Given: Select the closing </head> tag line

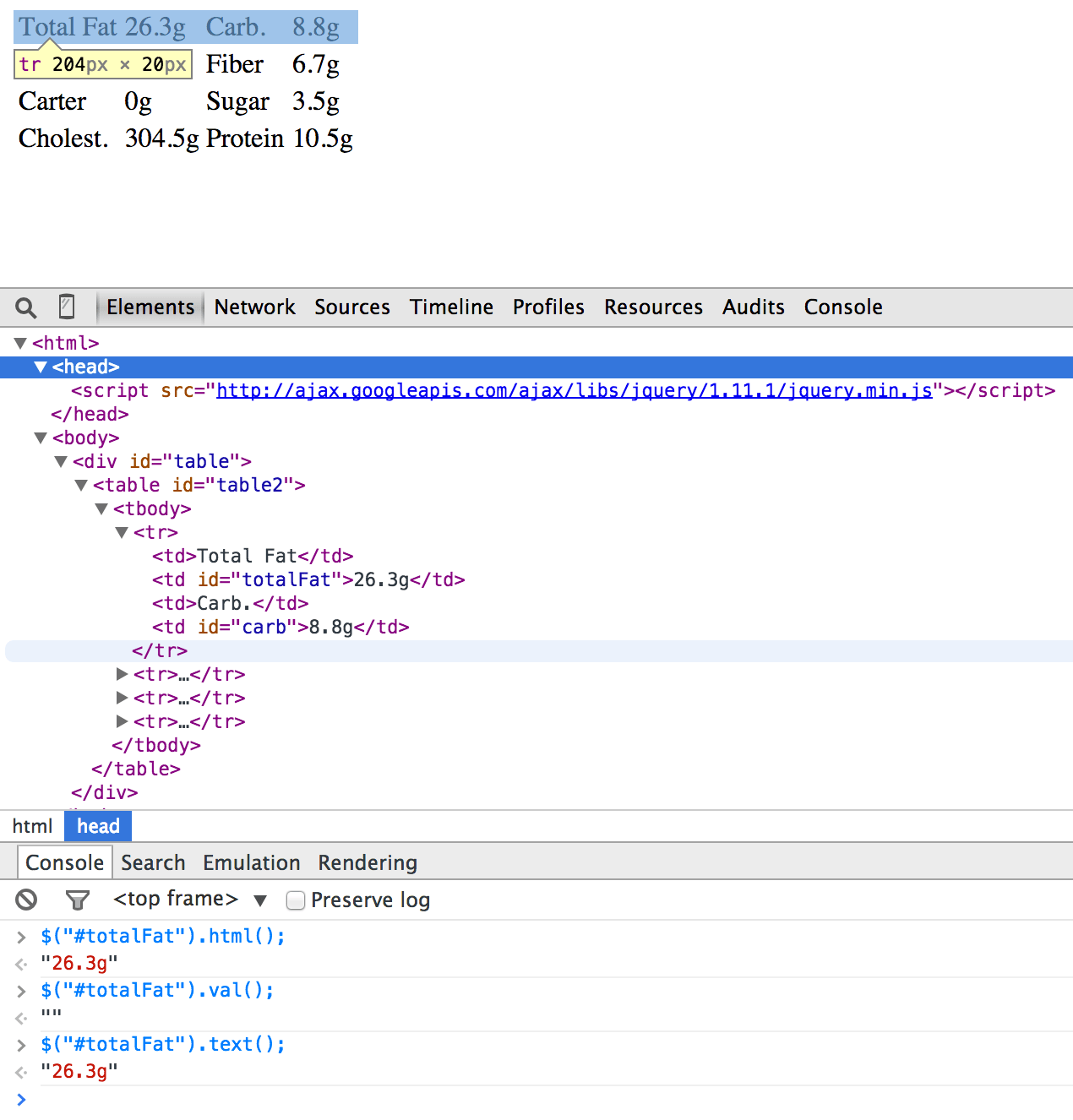Looking at the screenshot, I should (90, 414).
